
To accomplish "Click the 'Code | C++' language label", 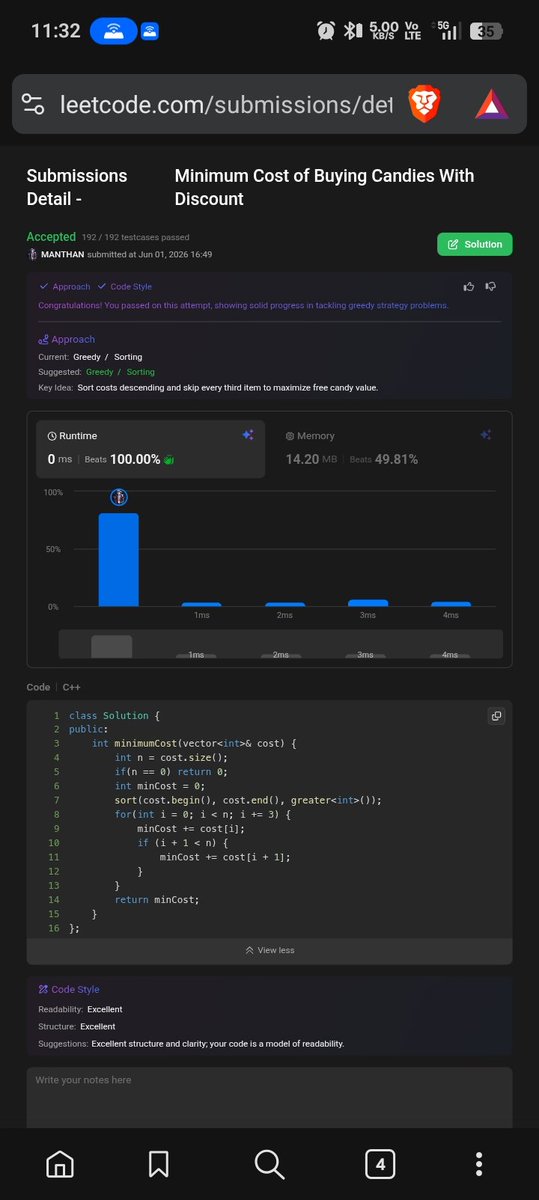I will click(x=53, y=687).
